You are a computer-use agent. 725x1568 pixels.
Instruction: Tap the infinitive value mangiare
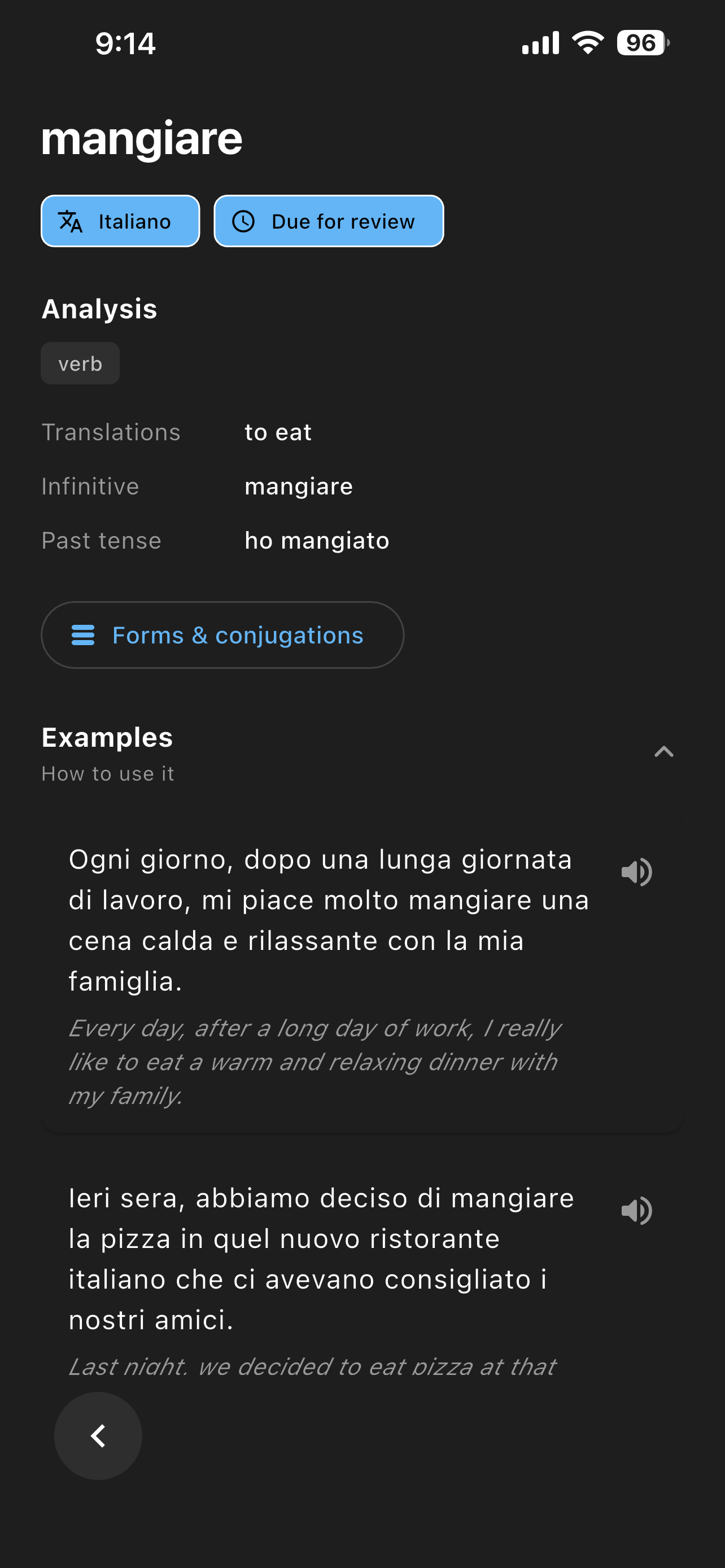click(x=298, y=487)
